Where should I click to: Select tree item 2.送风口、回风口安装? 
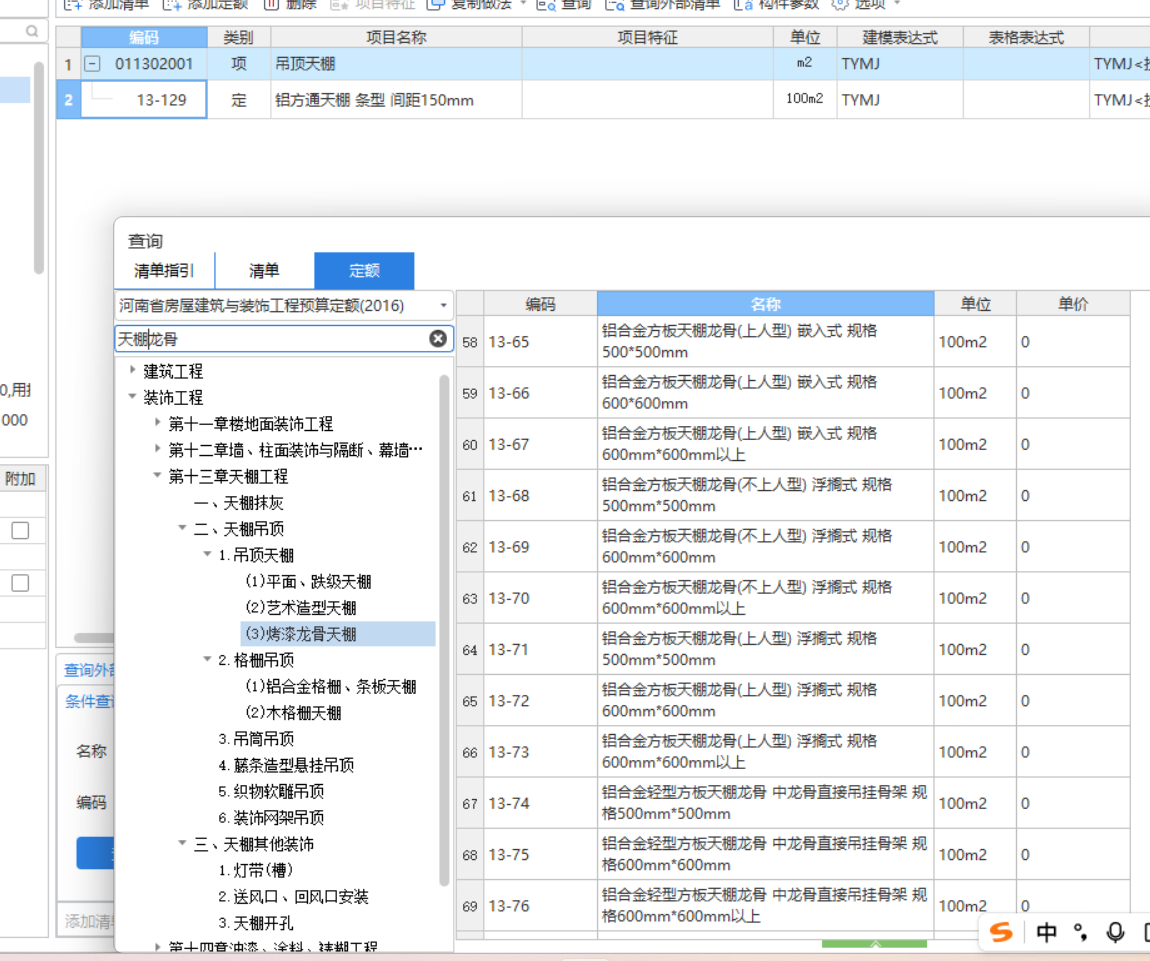click(x=293, y=896)
